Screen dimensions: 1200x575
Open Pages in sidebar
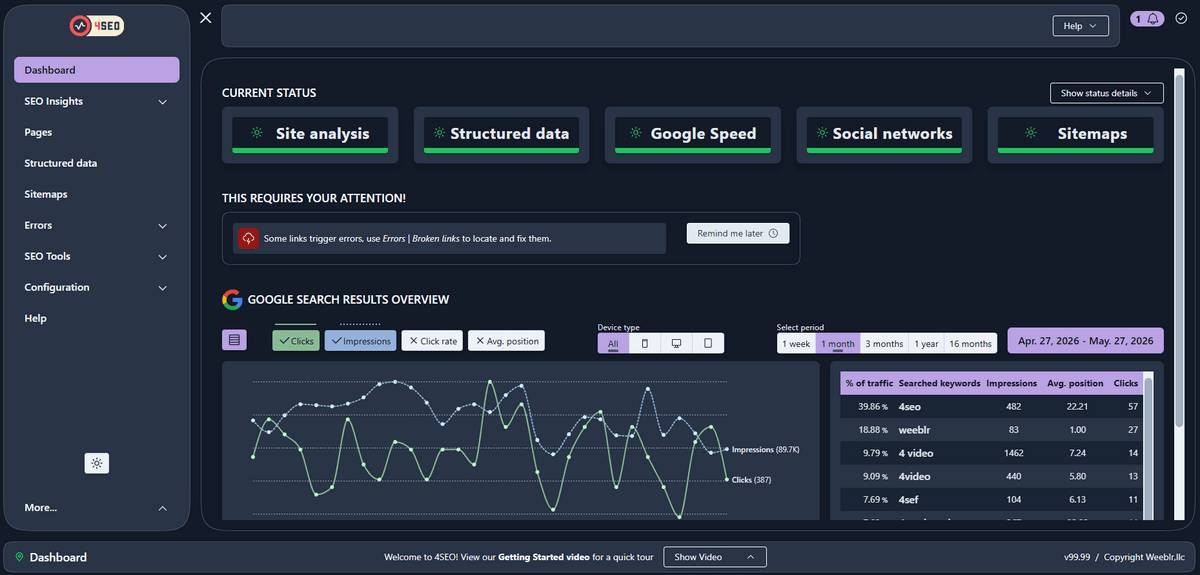click(x=97, y=132)
